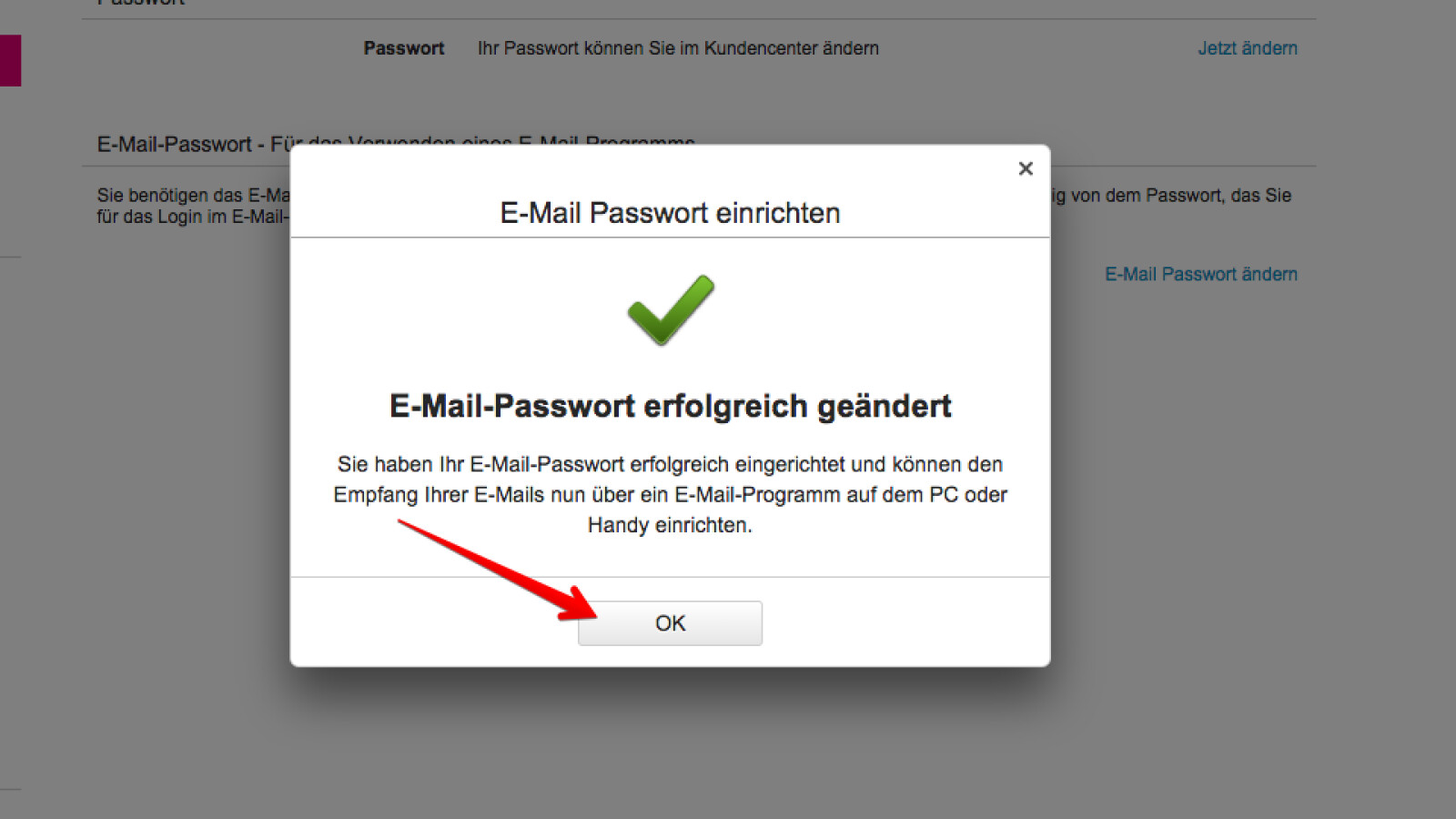The width and height of the screenshot is (1456, 819).
Task: Click the text Sie benötigen das E-Ma
Action: pyautogui.click(x=193, y=195)
